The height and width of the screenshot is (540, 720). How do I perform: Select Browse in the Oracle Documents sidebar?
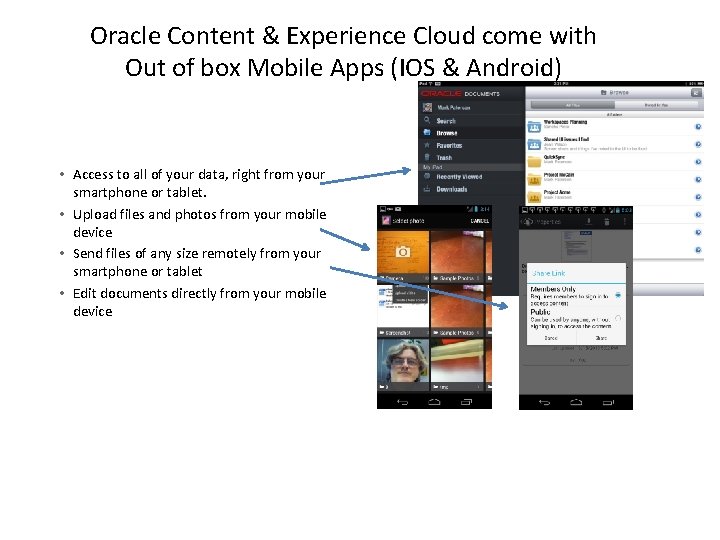[472, 133]
